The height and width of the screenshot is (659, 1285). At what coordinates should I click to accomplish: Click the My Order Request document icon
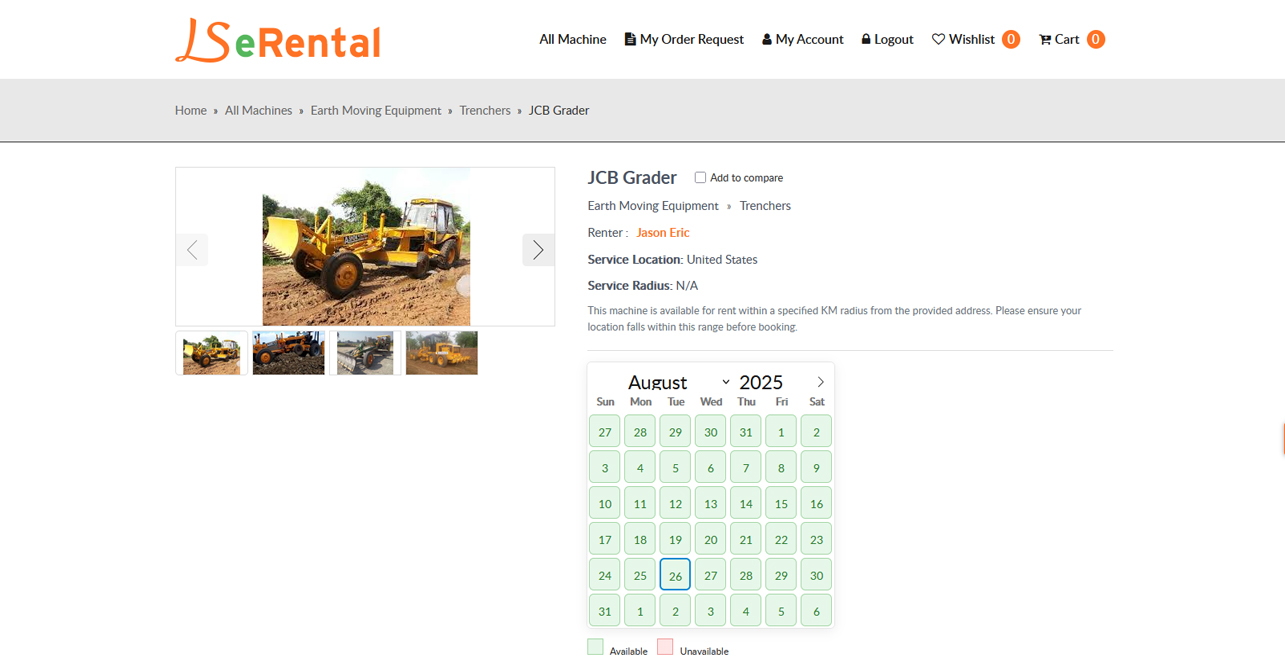[x=630, y=39]
